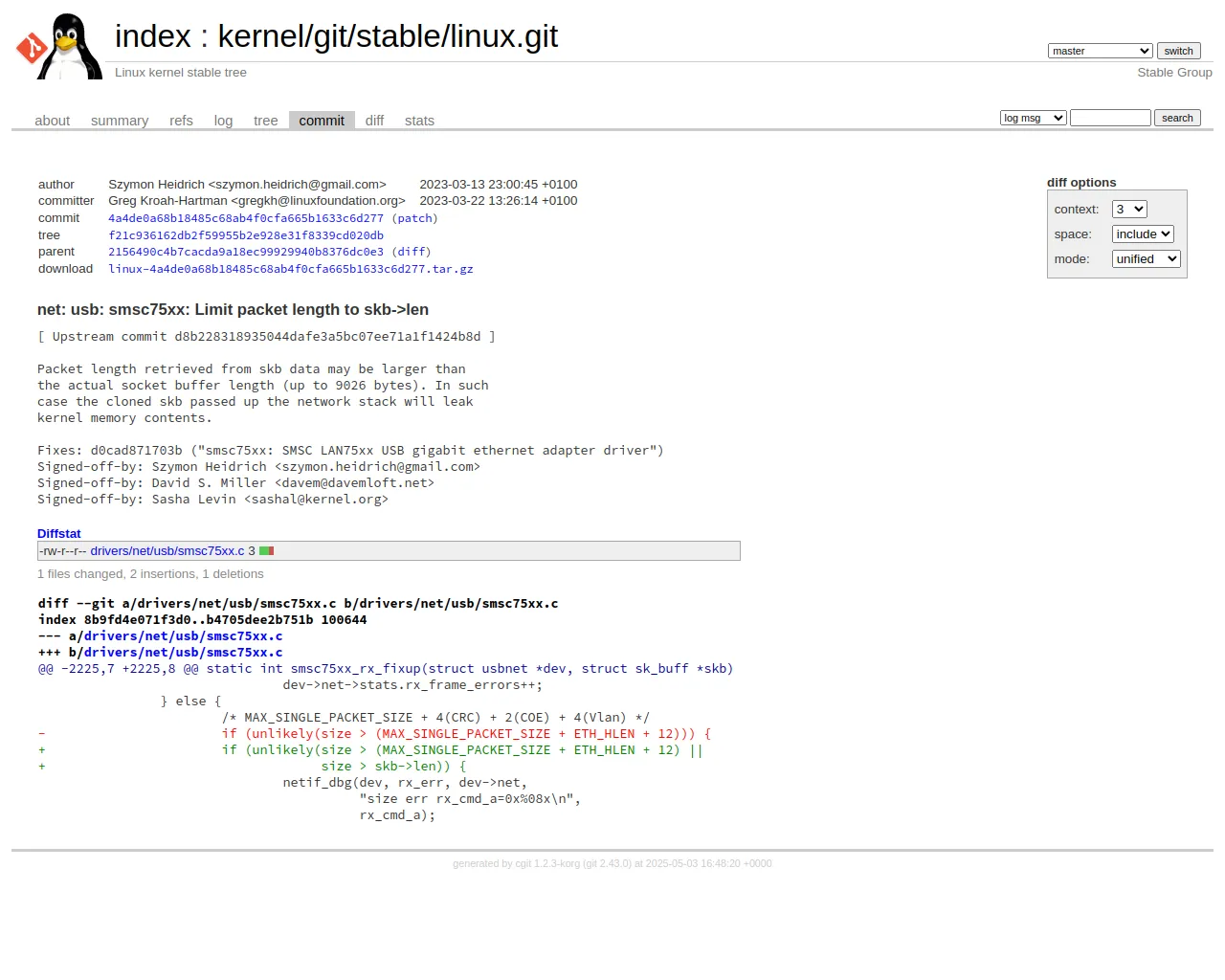
Task: Open the parent commit hash link
Action: pos(246,252)
